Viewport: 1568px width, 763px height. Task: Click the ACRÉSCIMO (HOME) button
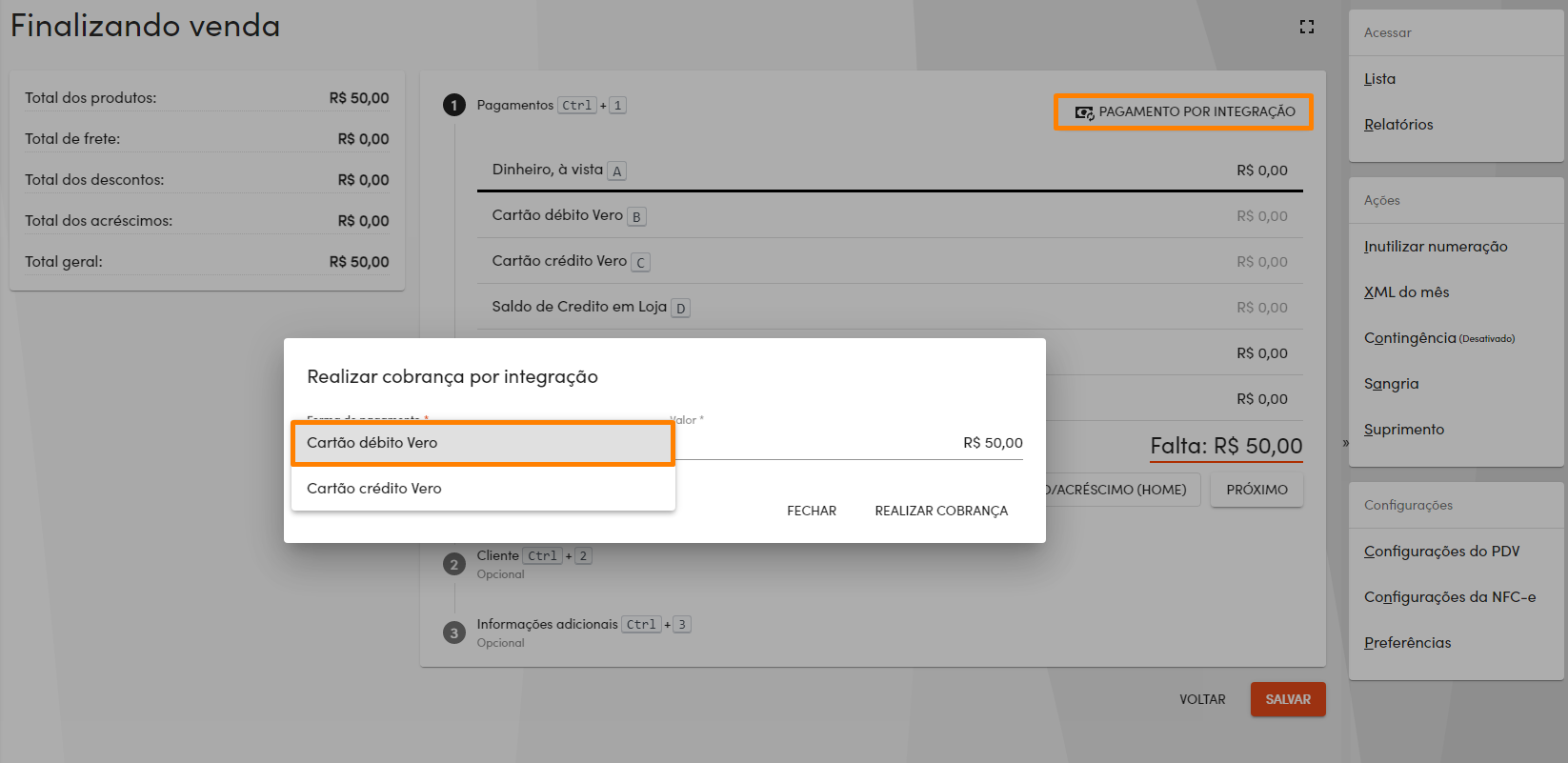pyautogui.click(x=1123, y=490)
